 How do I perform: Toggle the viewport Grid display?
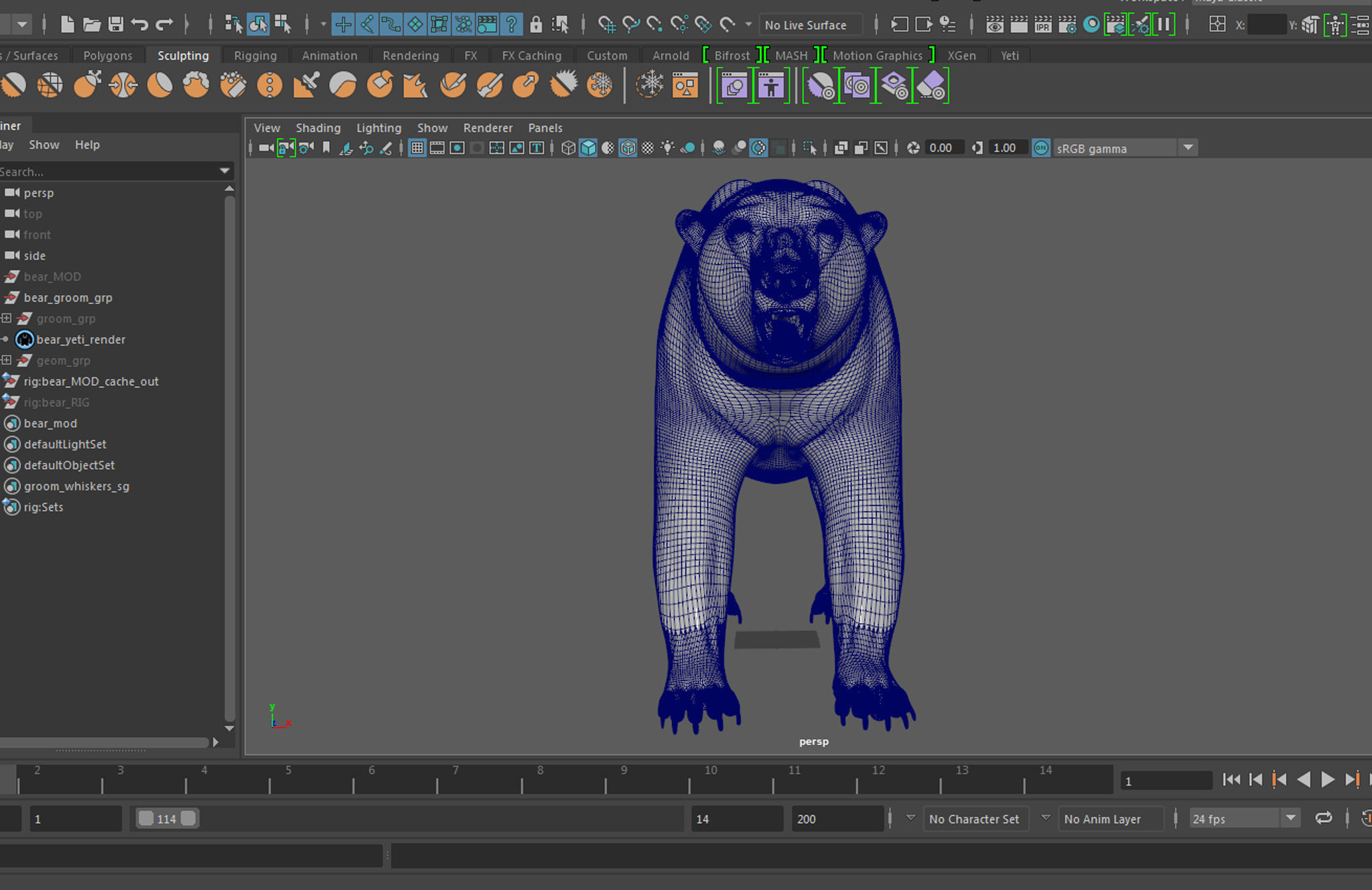pos(417,148)
